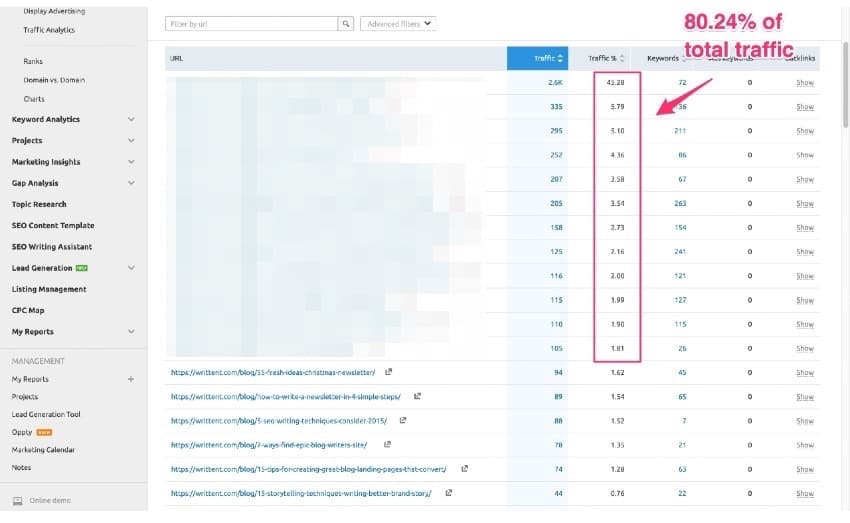Click the Online demo link

[50, 500]
